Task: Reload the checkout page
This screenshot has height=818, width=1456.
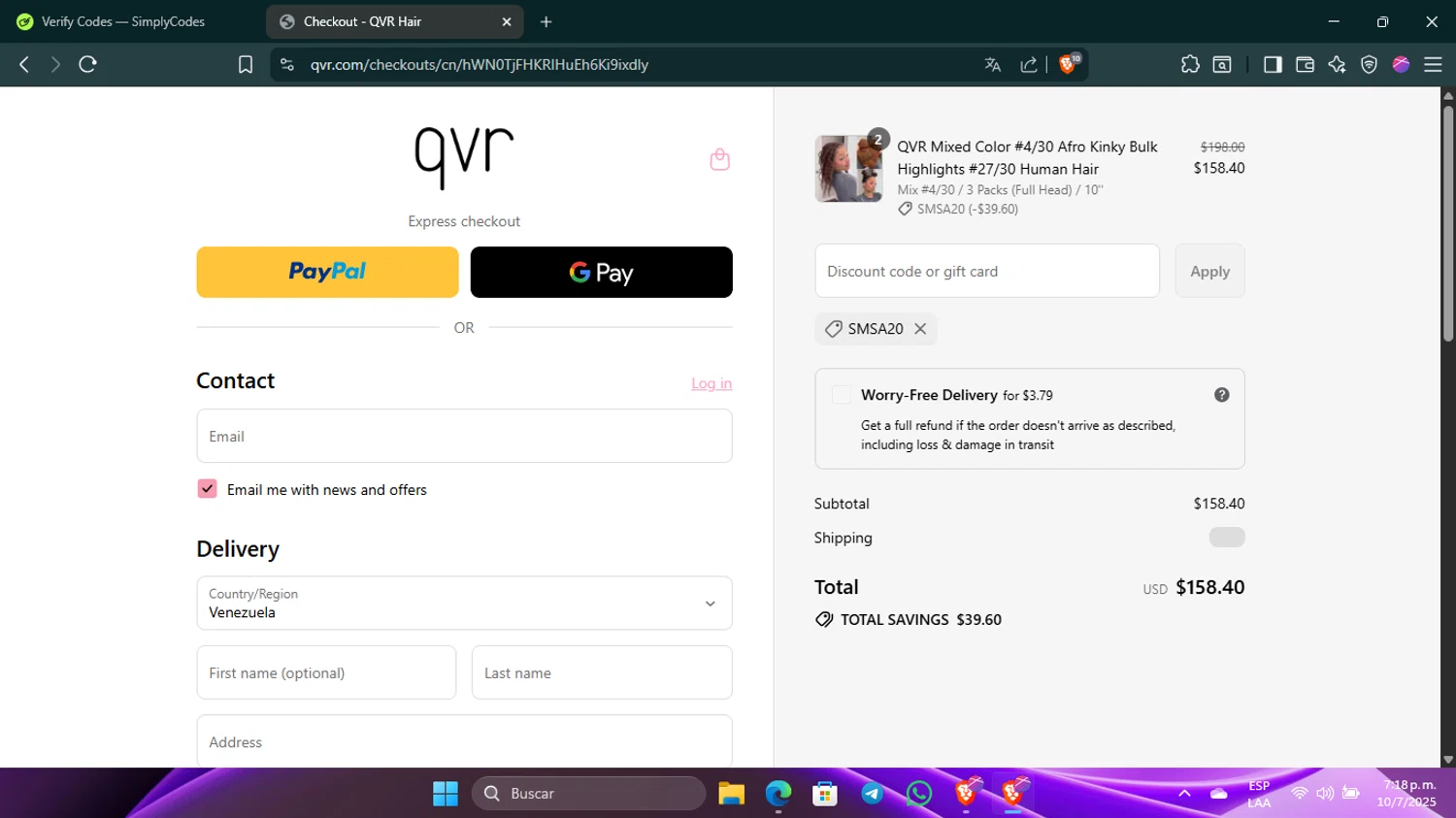Action: pyautogui.click(x=88, y=64)
